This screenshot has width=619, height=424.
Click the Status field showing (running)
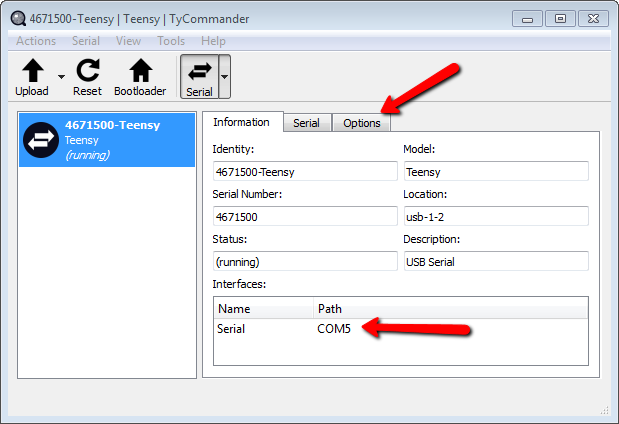click(x=305, y=261)
